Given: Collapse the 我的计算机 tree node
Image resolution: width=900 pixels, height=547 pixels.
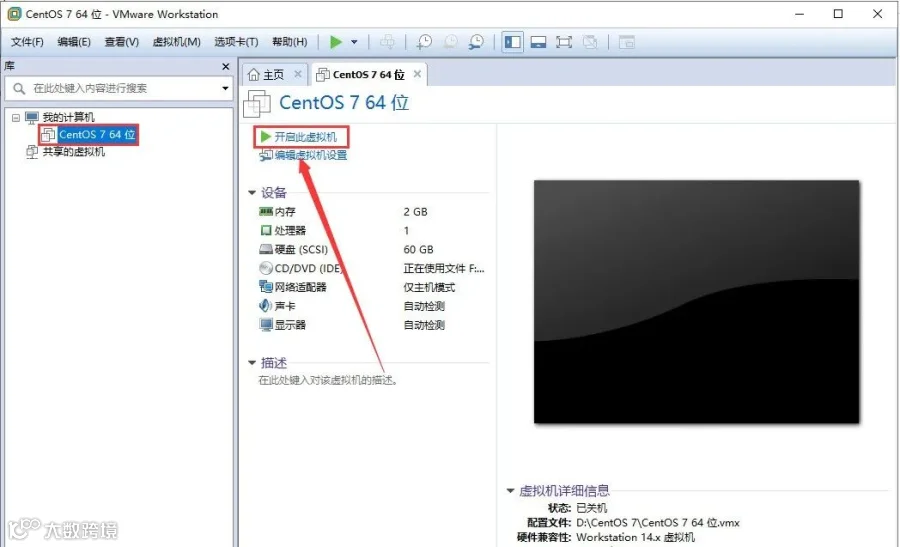Looking at the screenshot, I should tap(16, 118).
